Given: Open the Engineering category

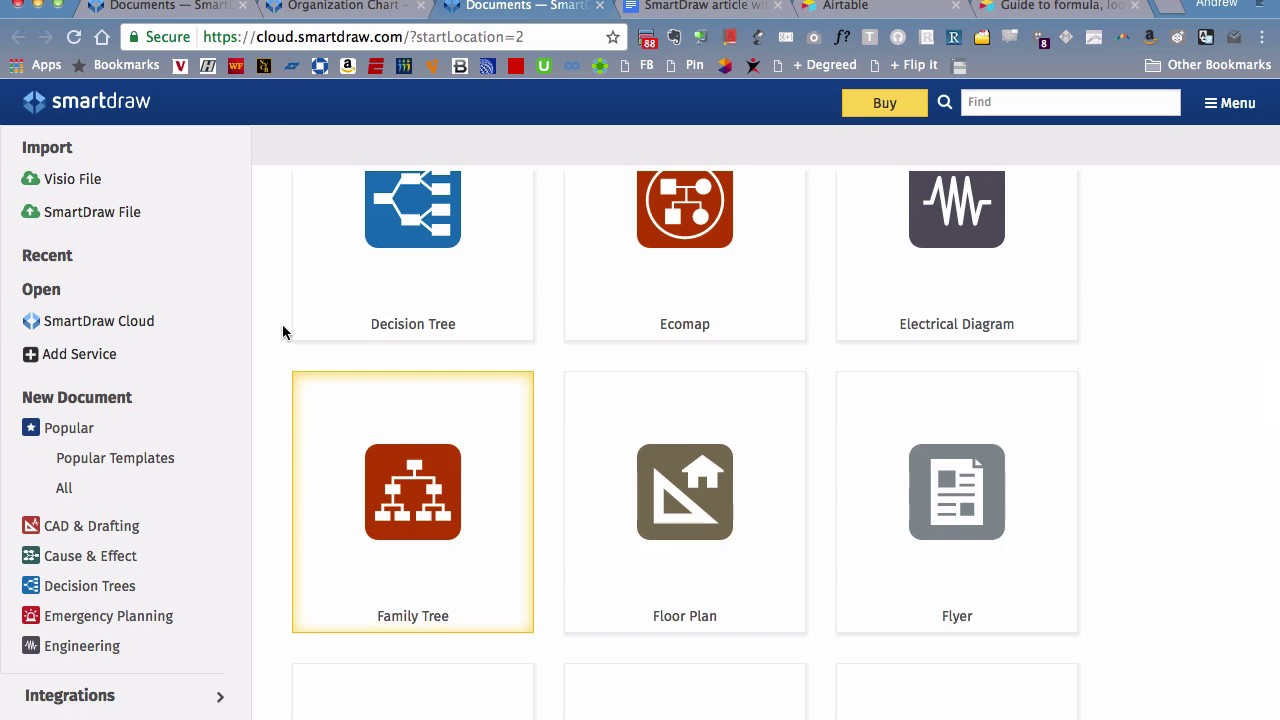Looking at the screenshot, I should [x=81, y=646].
